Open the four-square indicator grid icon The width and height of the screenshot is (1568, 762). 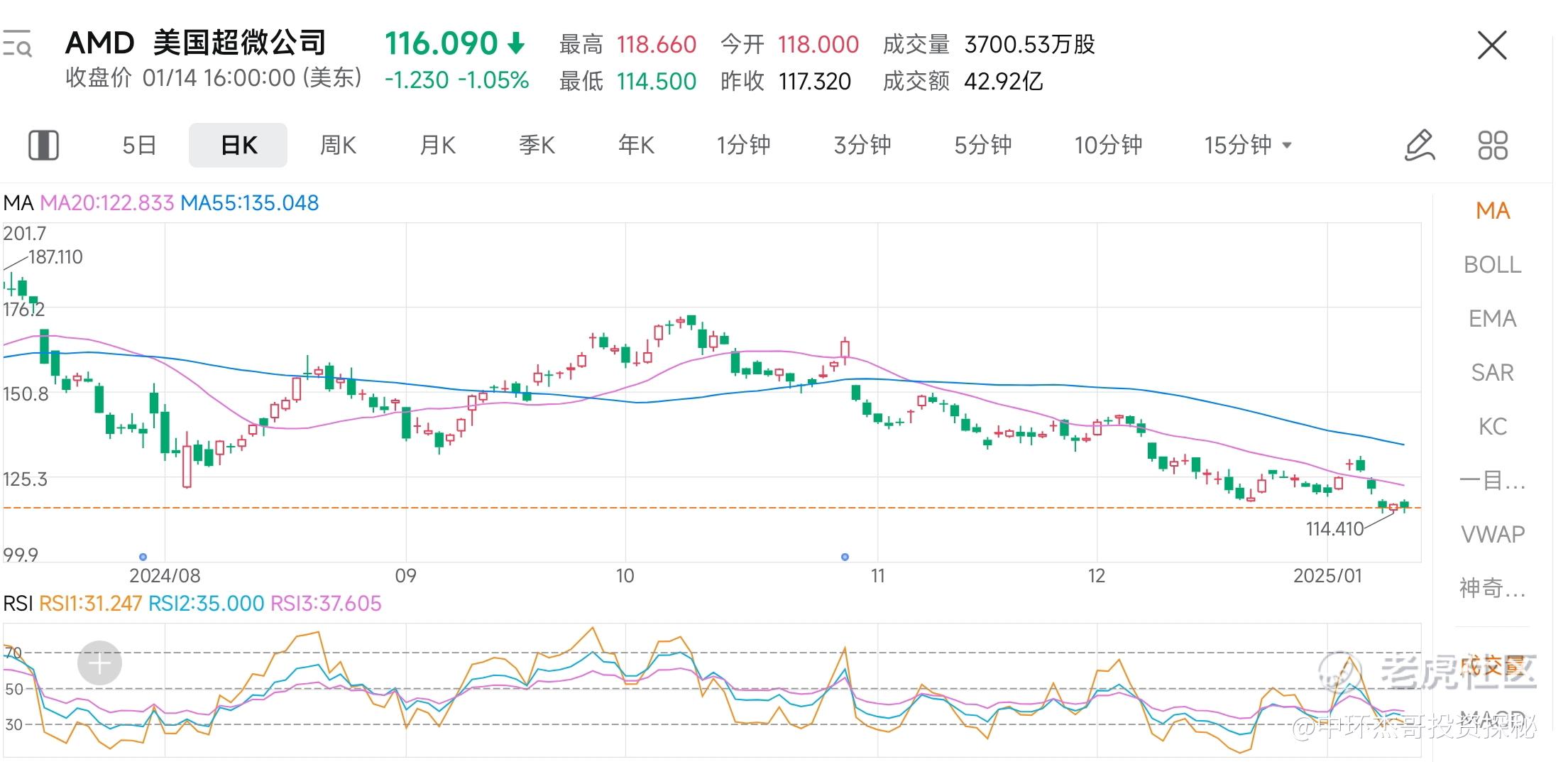[1493, 145]
